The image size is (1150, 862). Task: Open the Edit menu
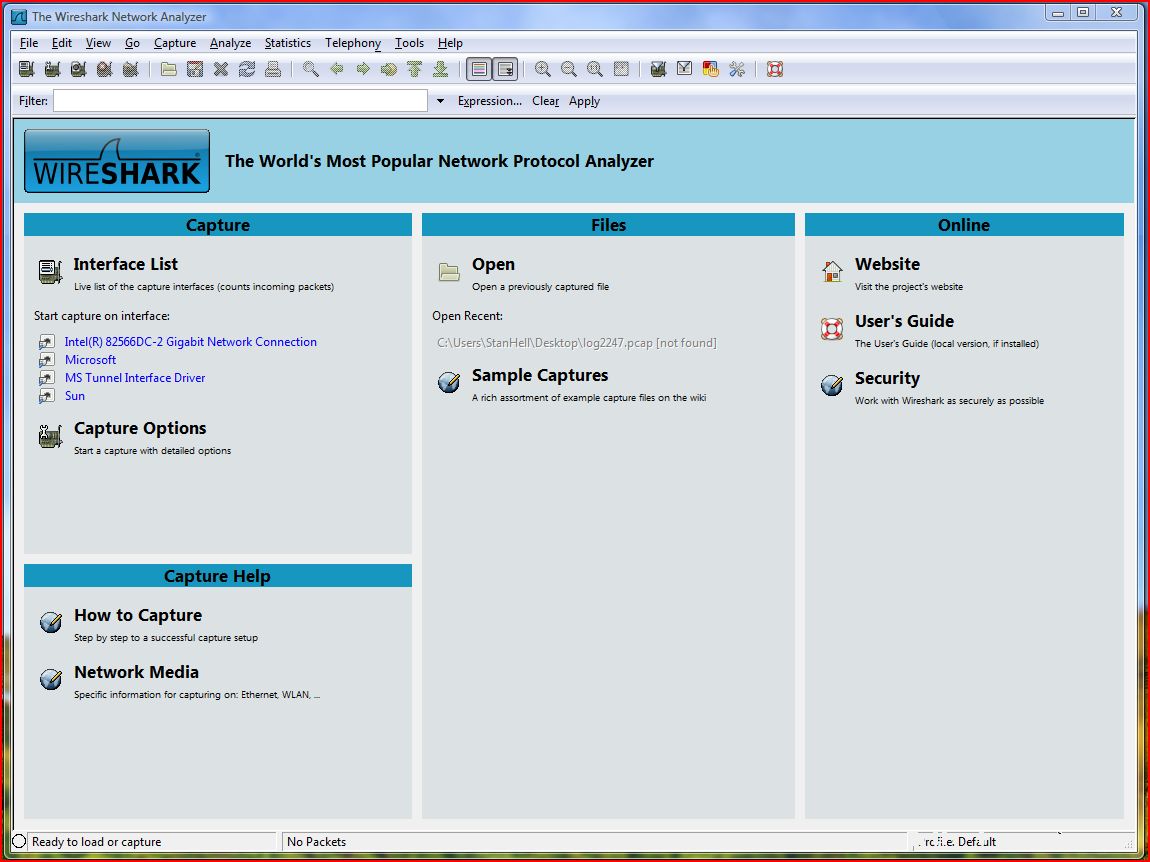62,43
